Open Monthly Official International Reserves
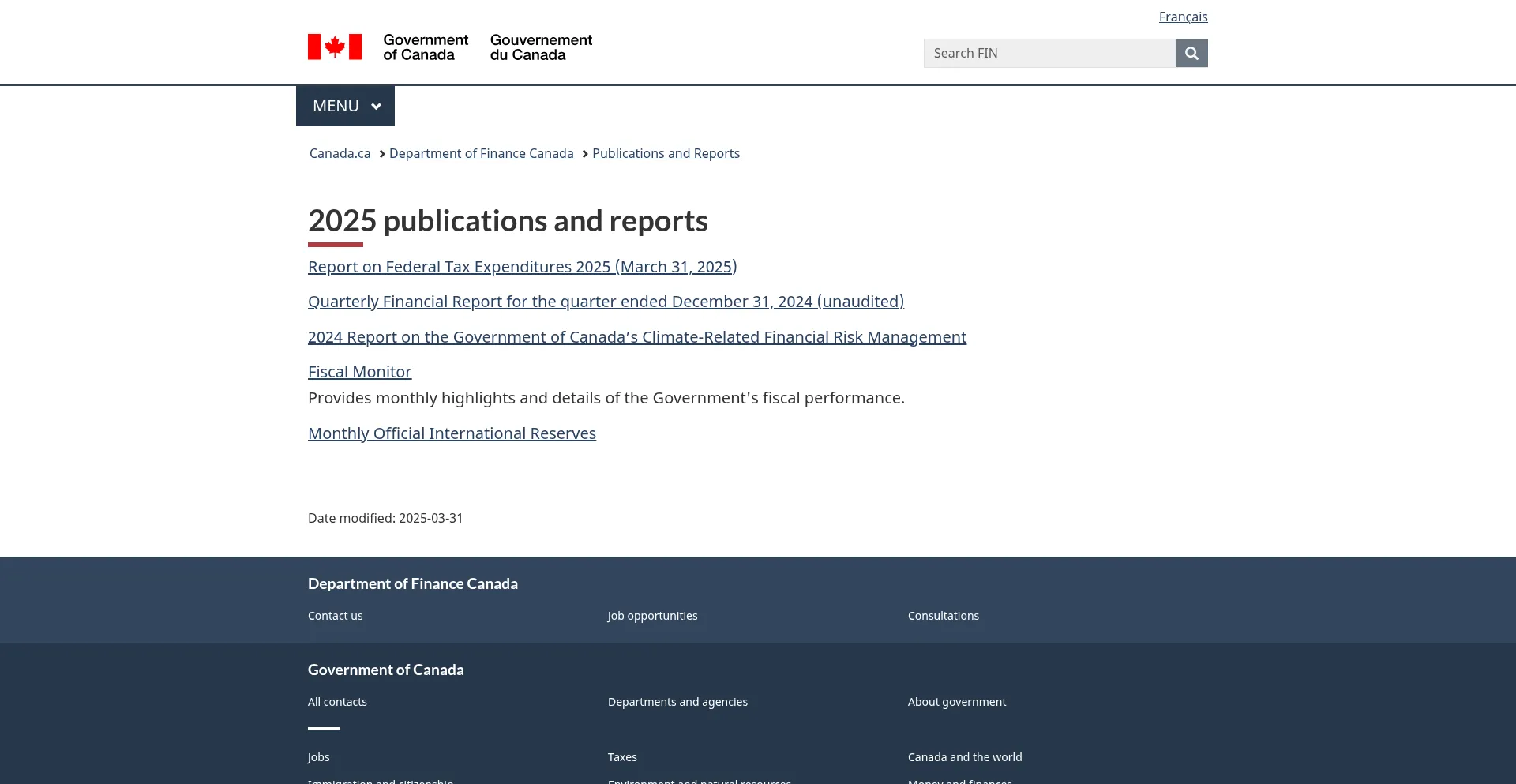The height and width of the screenshot is (784, 1516). 452,433
